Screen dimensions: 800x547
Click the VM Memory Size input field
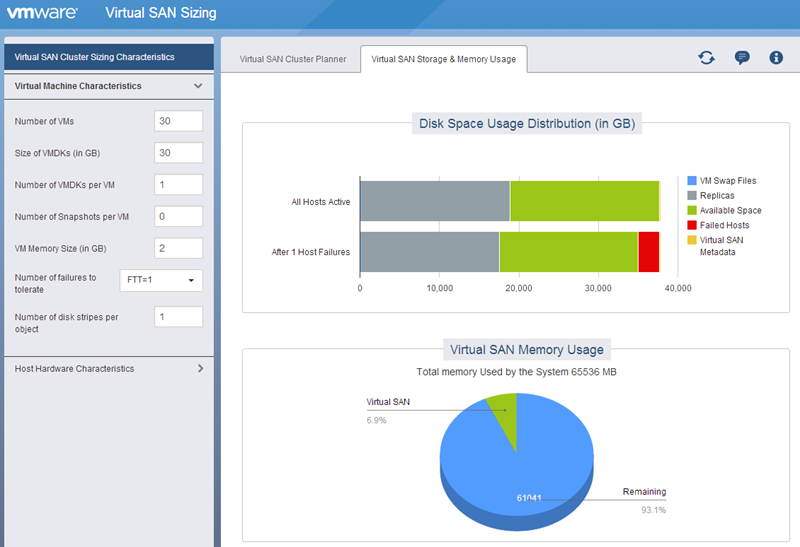[x=179, y=248]
